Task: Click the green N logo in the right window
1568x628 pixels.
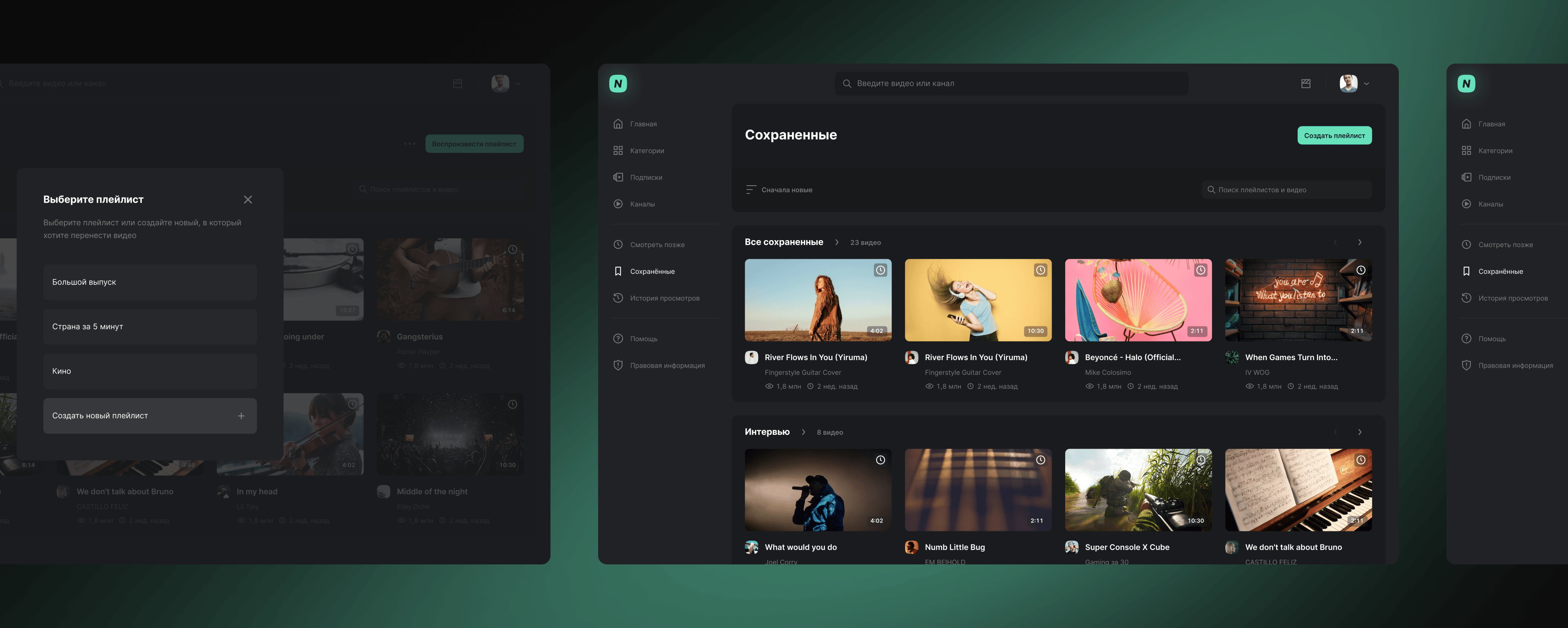Action: point(1466,83)
